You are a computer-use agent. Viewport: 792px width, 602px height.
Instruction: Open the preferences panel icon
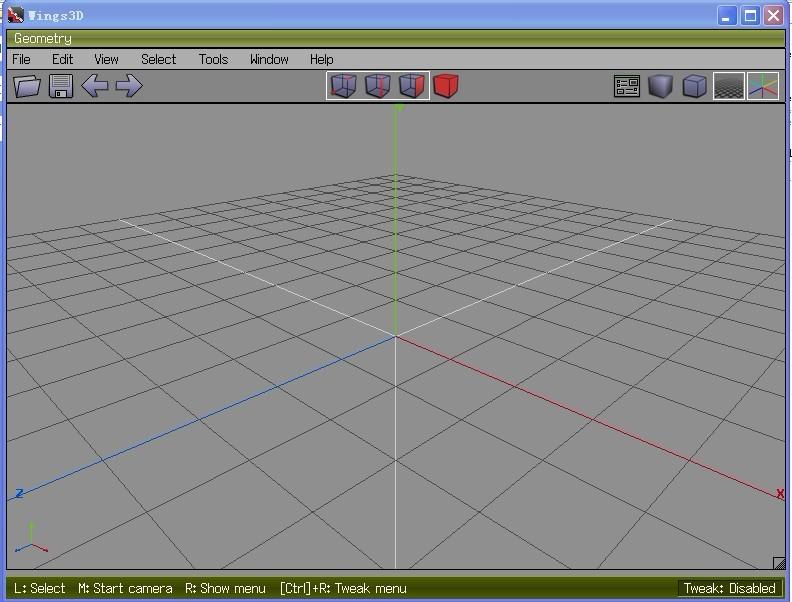(627, 86)
